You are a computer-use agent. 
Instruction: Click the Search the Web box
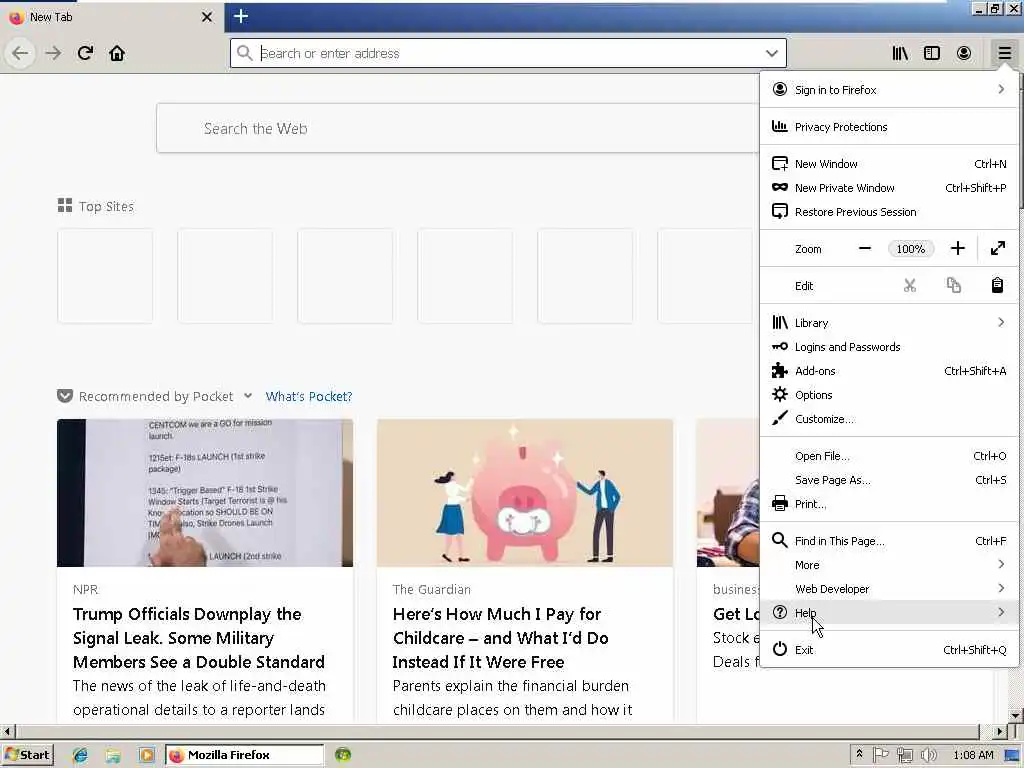(457, 128)
